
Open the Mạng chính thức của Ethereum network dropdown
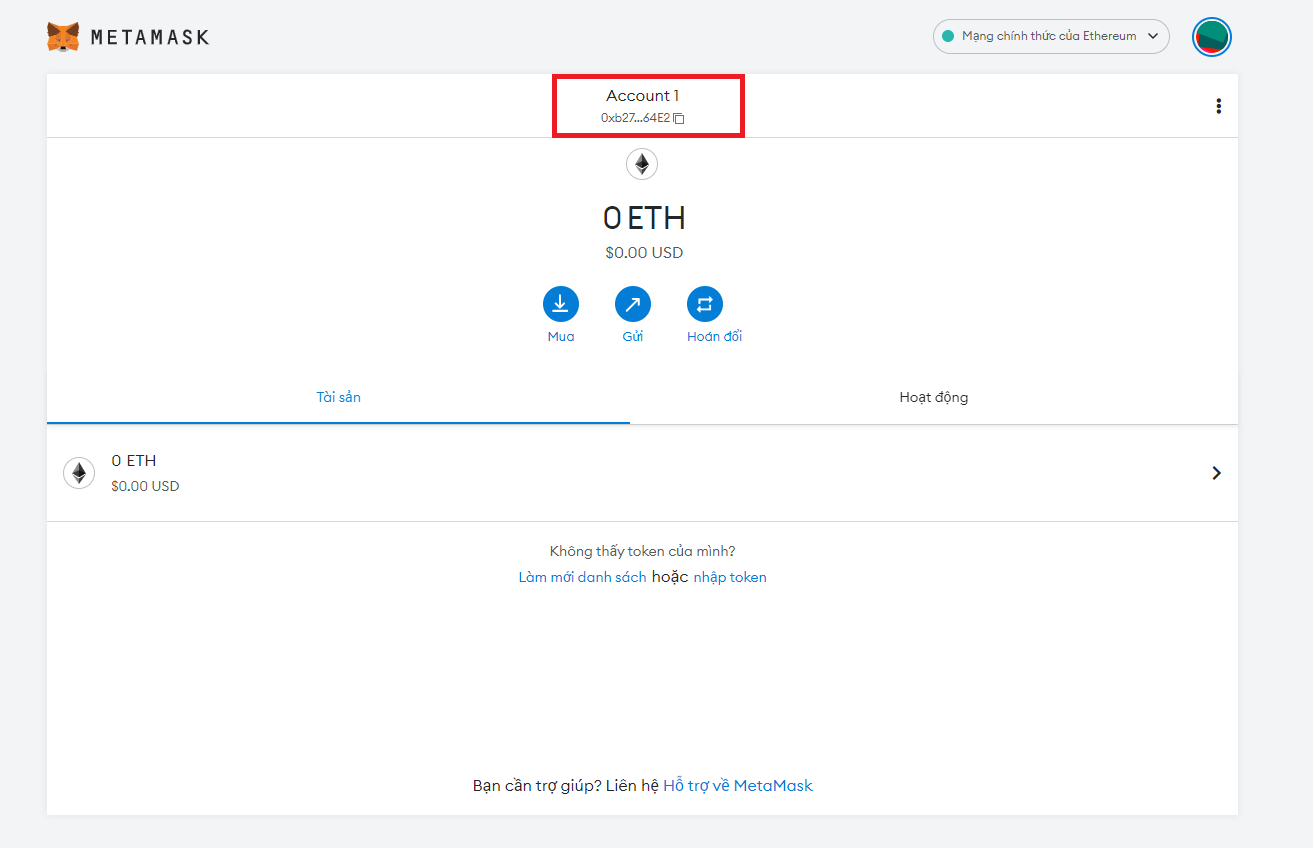click(x=1050, y=35)
